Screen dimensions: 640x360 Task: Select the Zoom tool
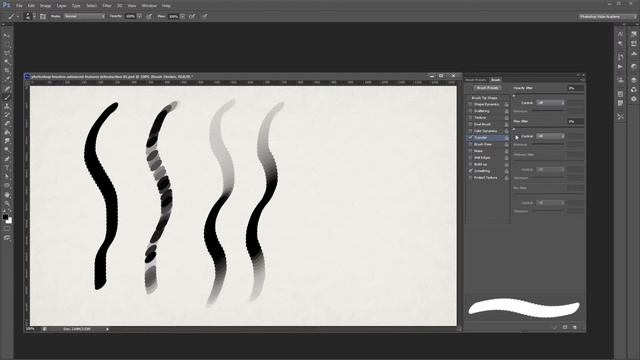pyautogui.click(x=7, y=203)
